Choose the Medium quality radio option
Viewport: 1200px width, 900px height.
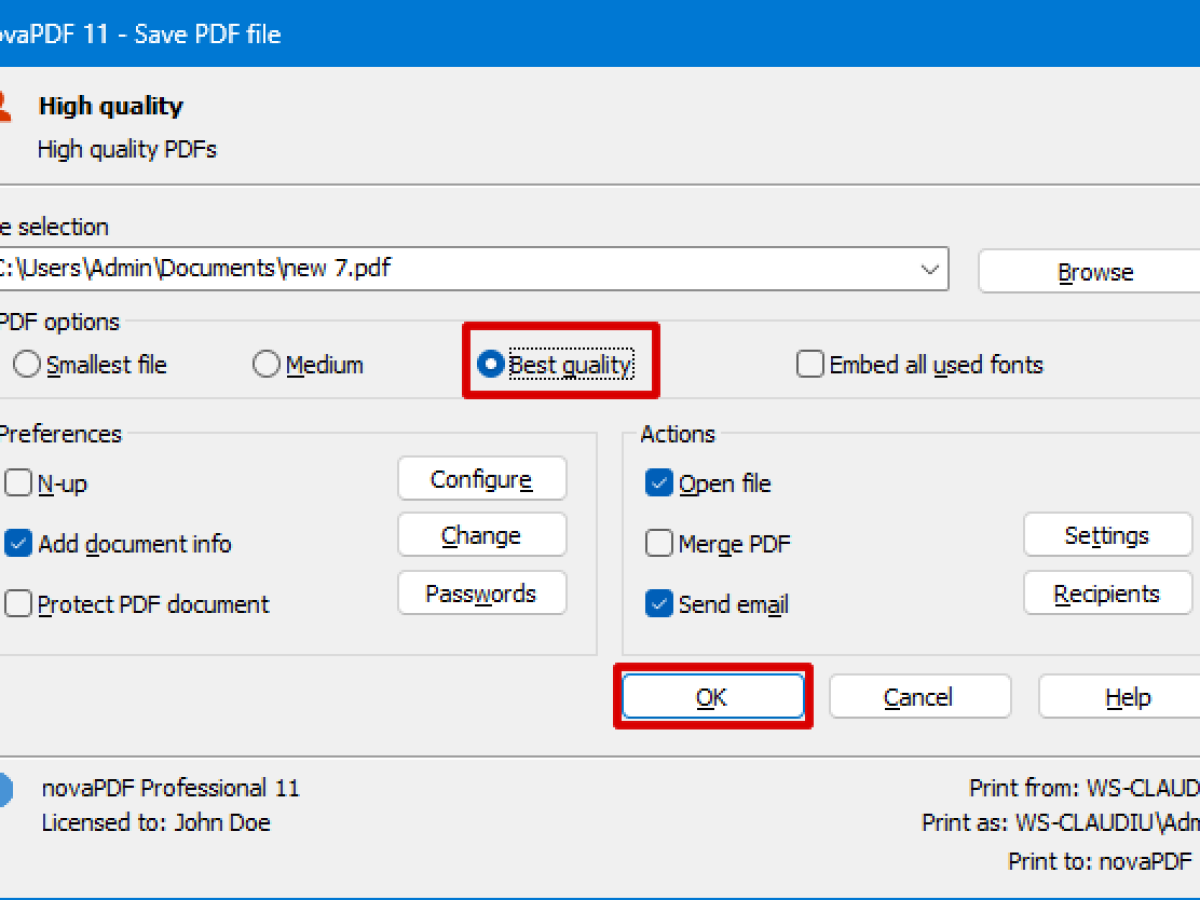pos(266,366)
